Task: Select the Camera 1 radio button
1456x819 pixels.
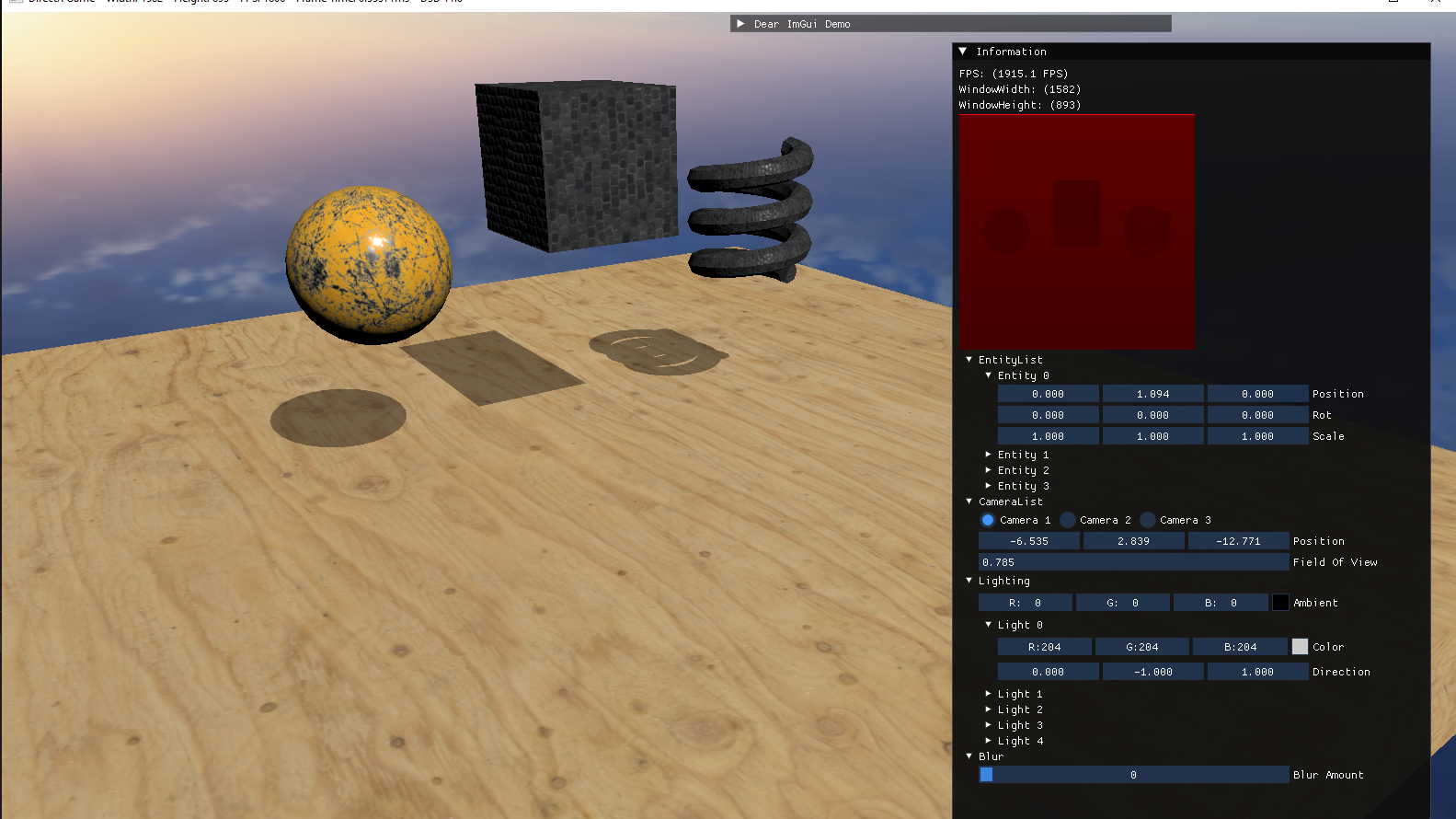Action: [988, 520]
